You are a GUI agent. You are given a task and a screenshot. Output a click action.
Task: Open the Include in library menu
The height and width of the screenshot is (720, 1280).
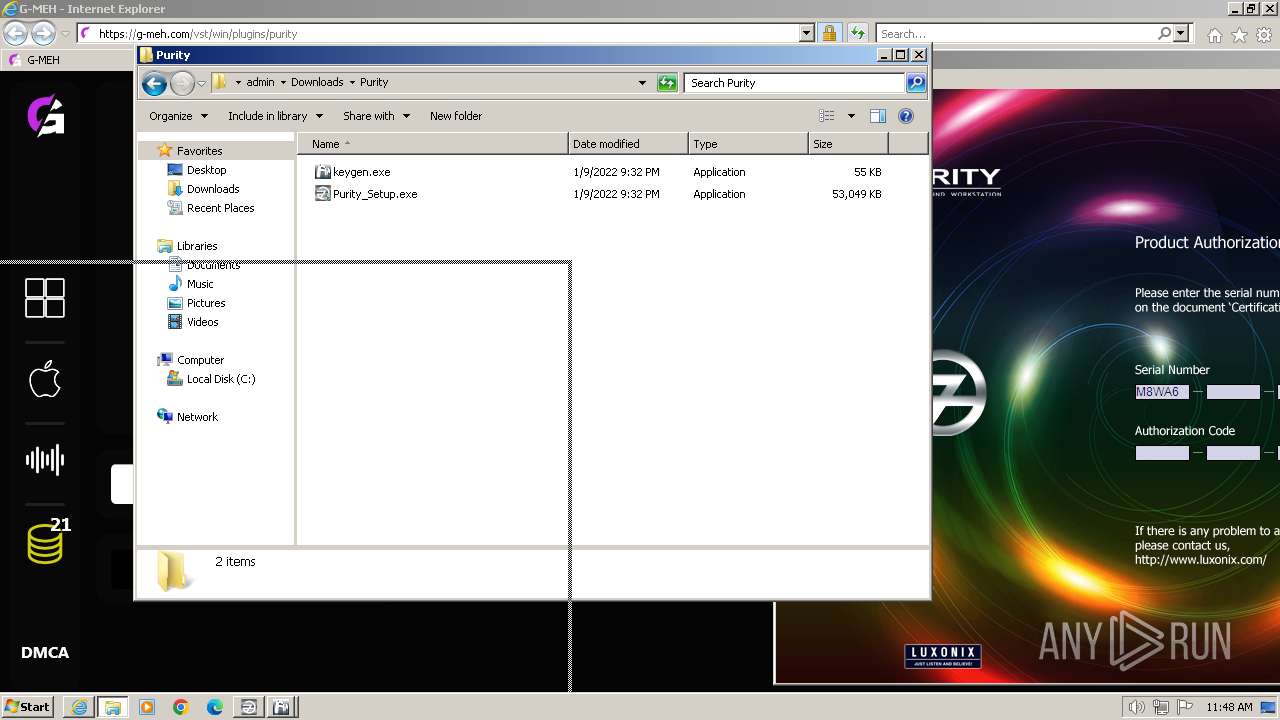(274, 116)
